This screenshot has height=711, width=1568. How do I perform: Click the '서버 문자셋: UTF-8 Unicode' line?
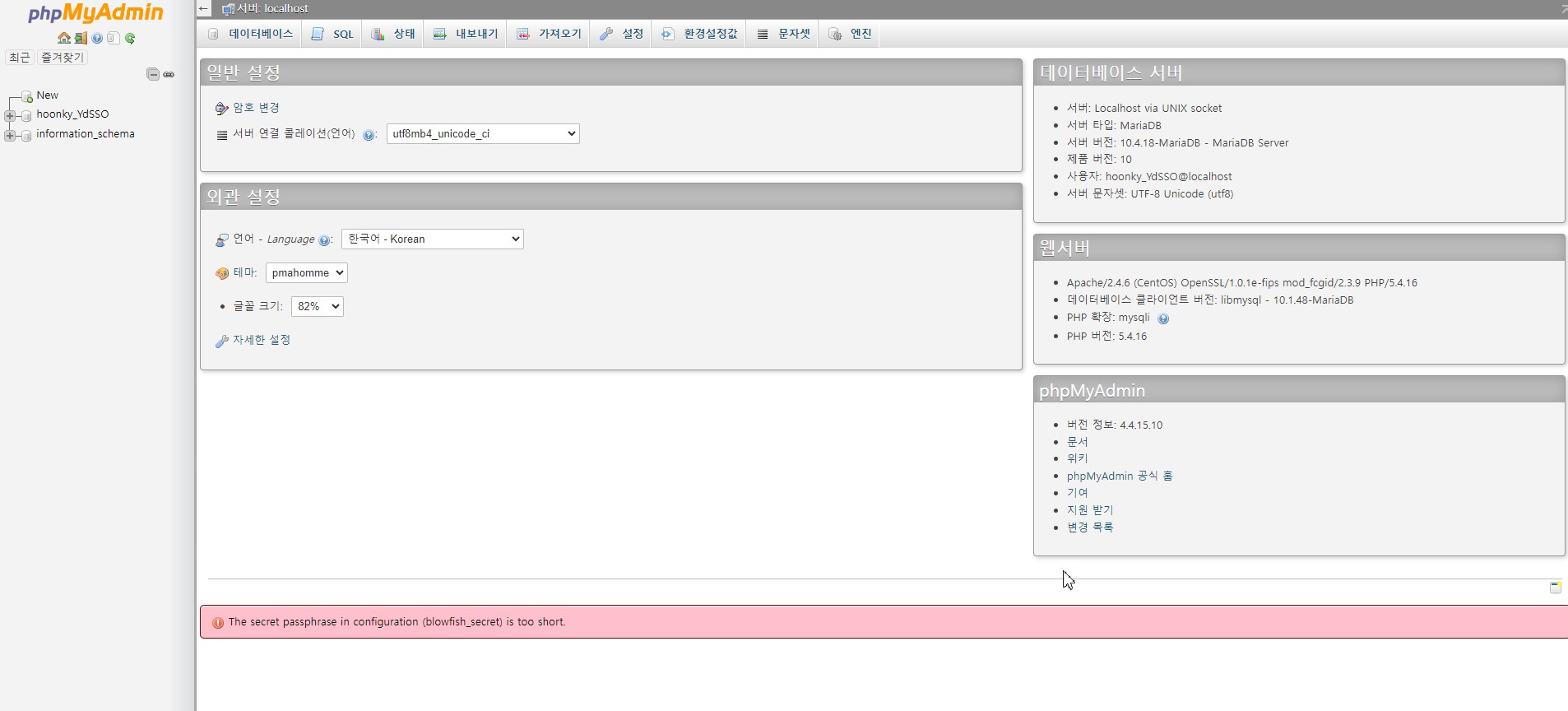coord(1150,194)
